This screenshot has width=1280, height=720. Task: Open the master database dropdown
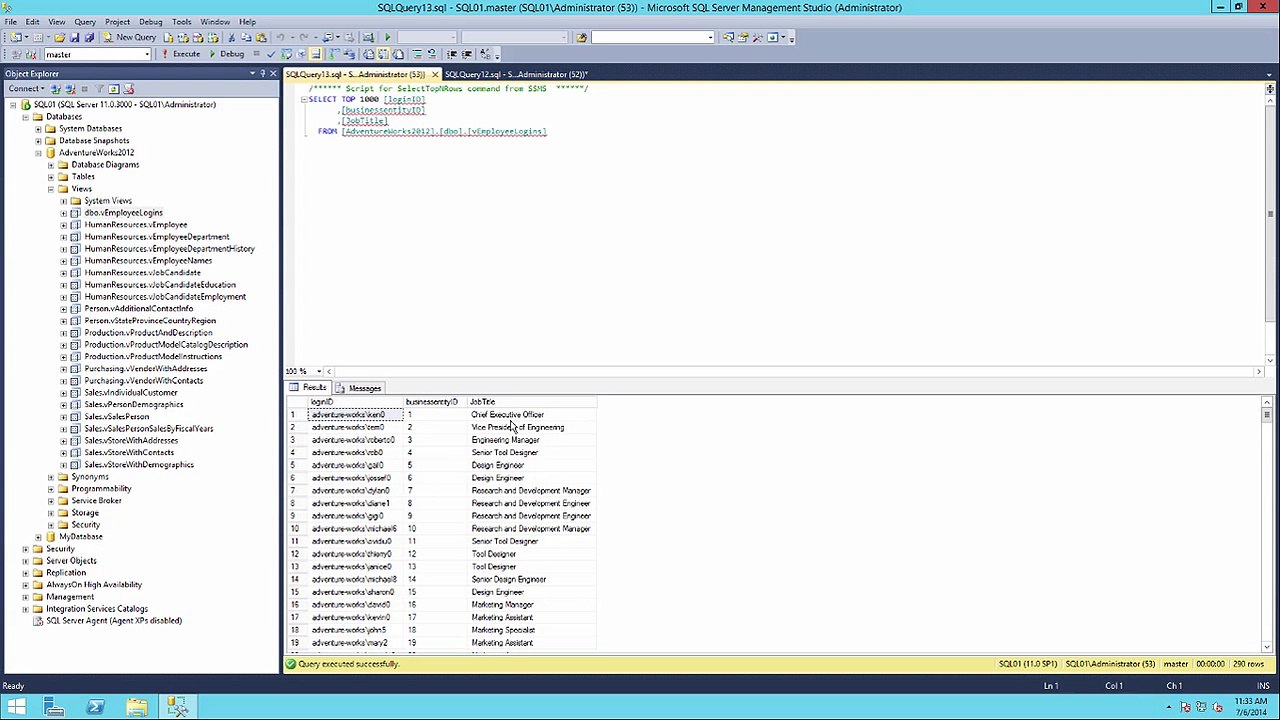[147, 54]
